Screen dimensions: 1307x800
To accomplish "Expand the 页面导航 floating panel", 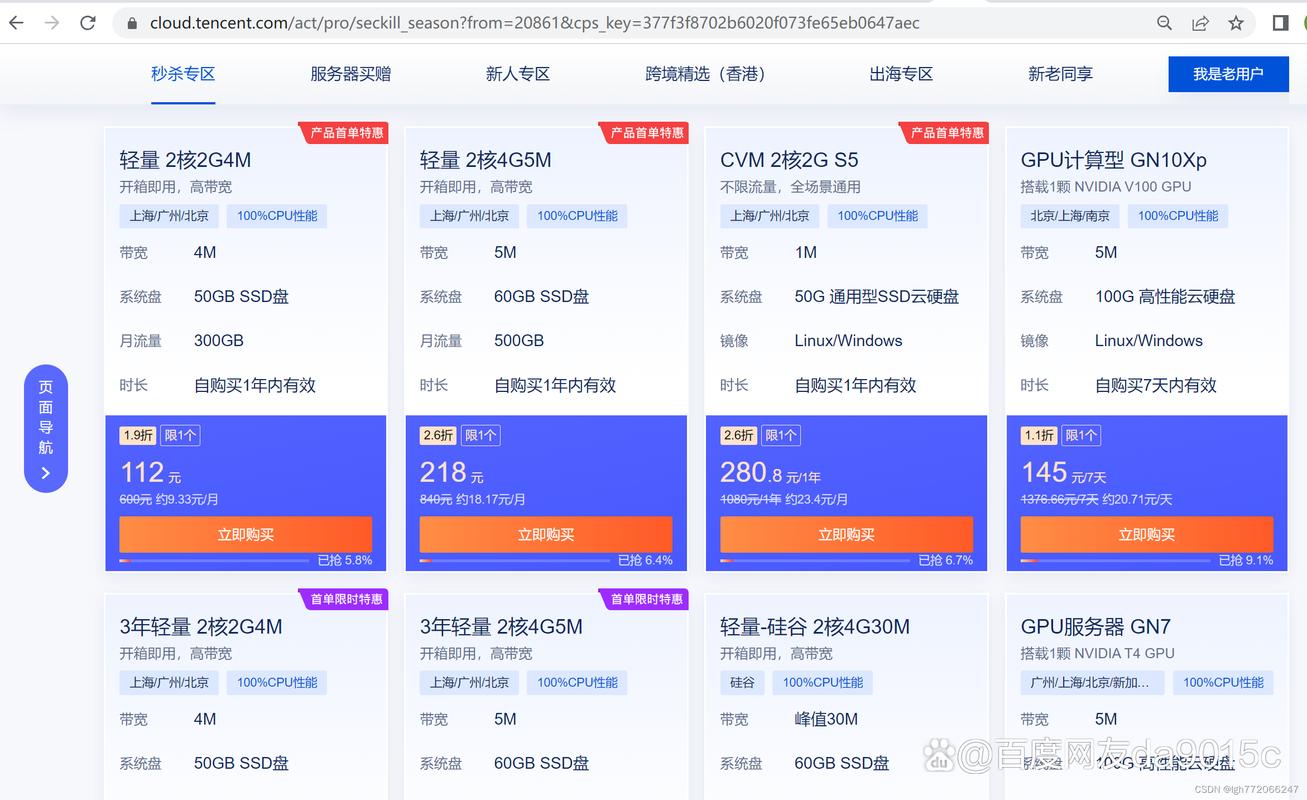I will (46, 429).
